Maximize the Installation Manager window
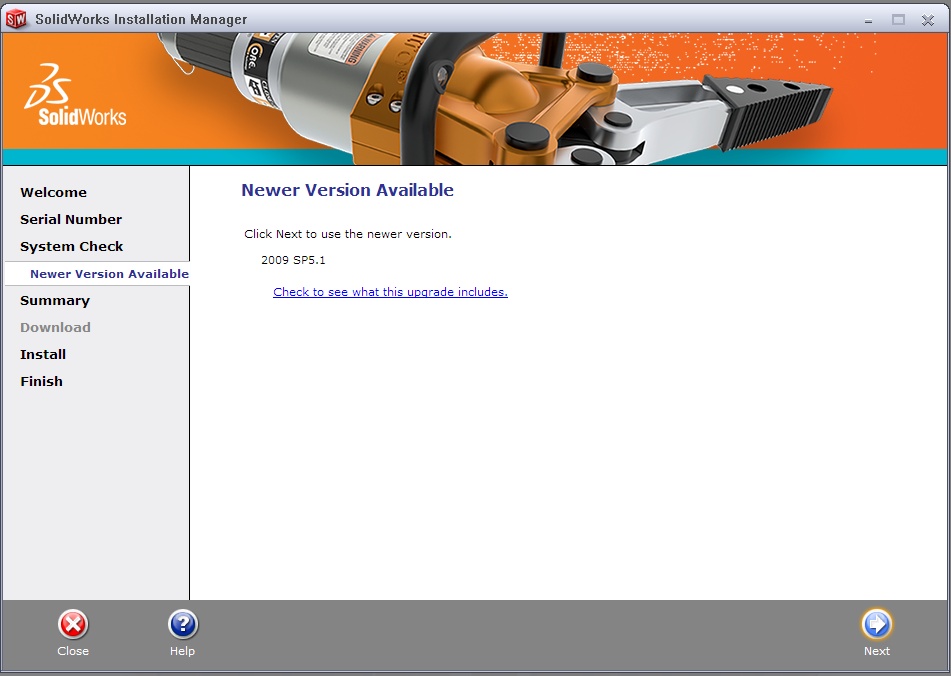 898,20
